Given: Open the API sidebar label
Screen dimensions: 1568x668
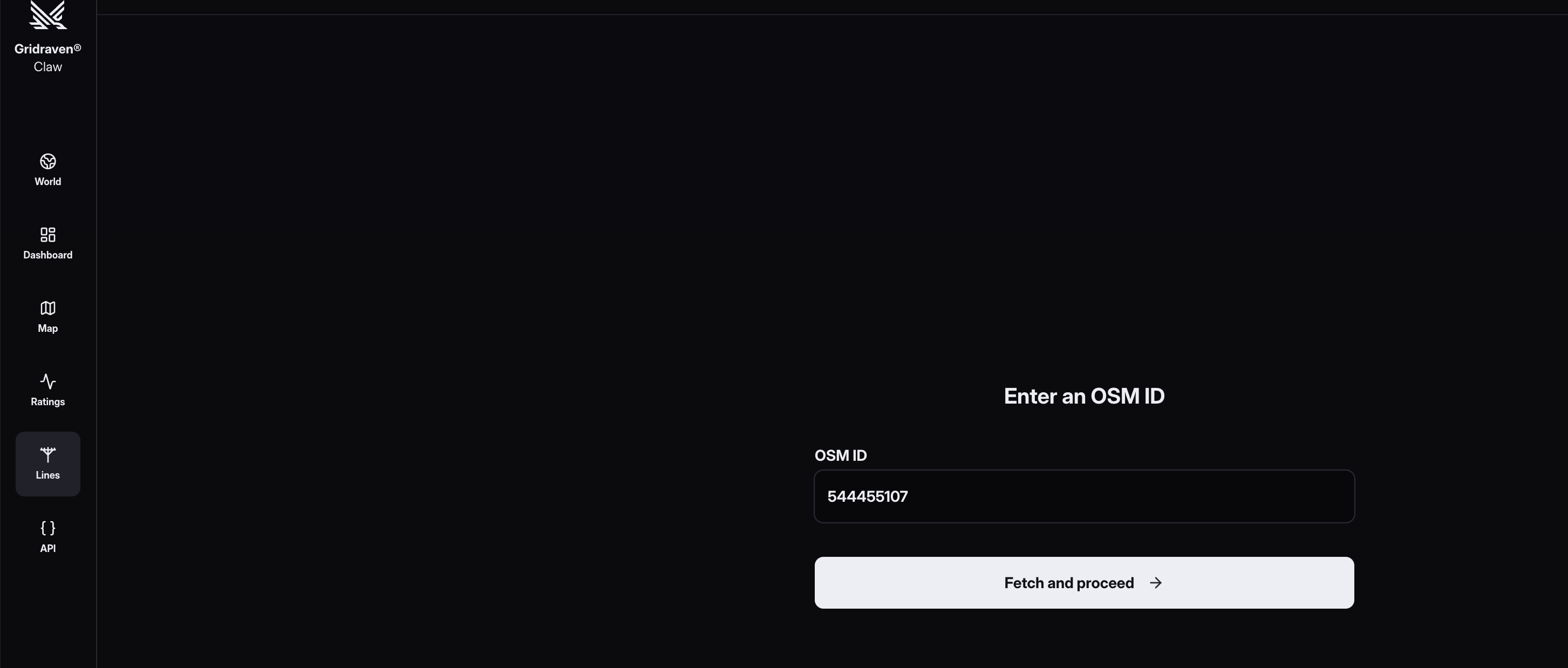Looking at the screenshot, I should tap(48, 549).
